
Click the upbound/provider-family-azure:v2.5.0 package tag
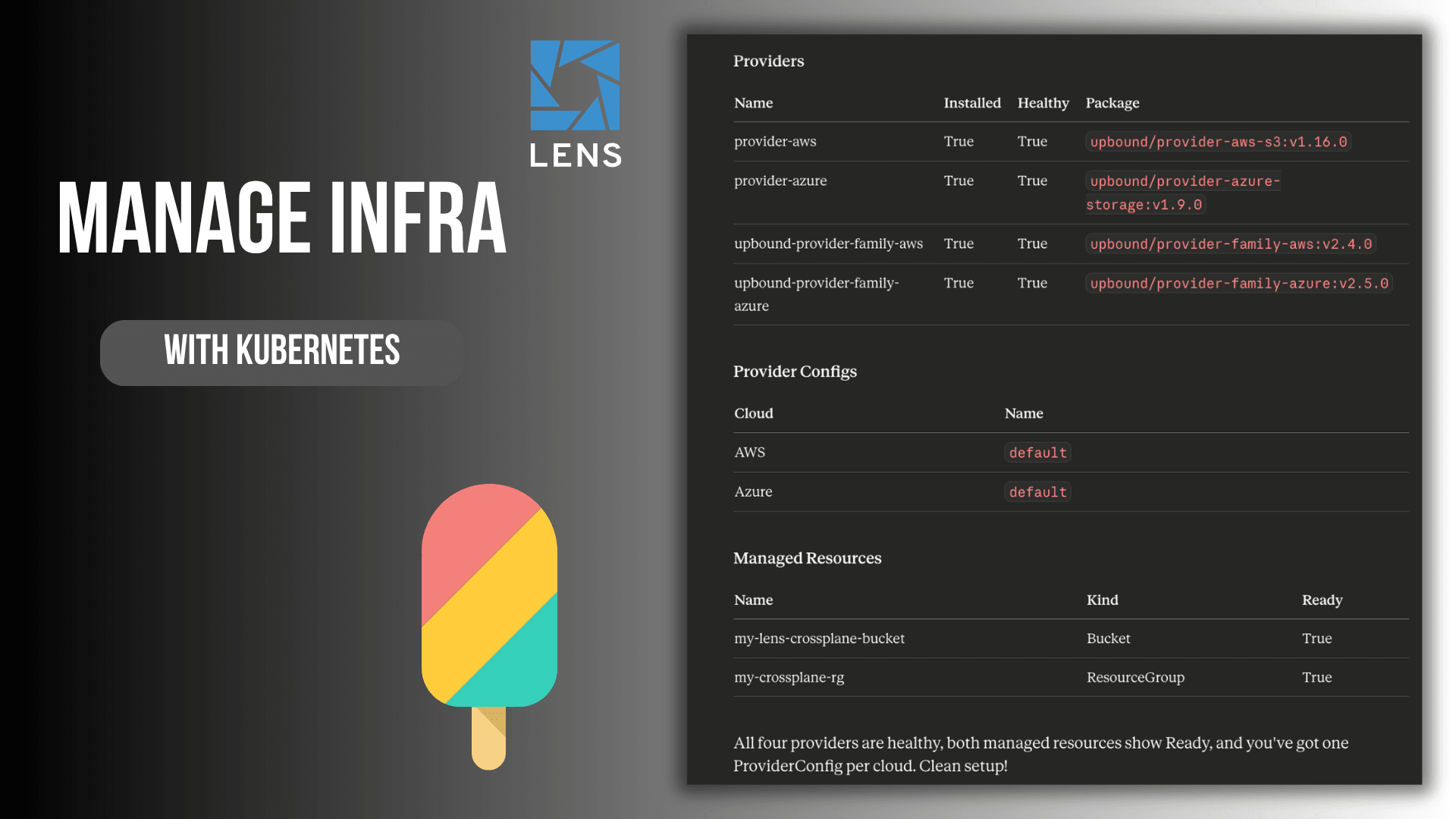coord(1238,284)
